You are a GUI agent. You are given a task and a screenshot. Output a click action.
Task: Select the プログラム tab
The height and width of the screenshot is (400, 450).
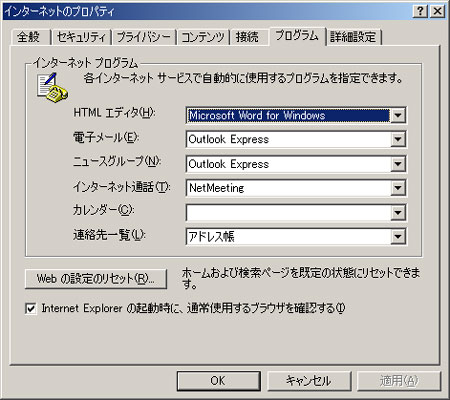point(297,36)
